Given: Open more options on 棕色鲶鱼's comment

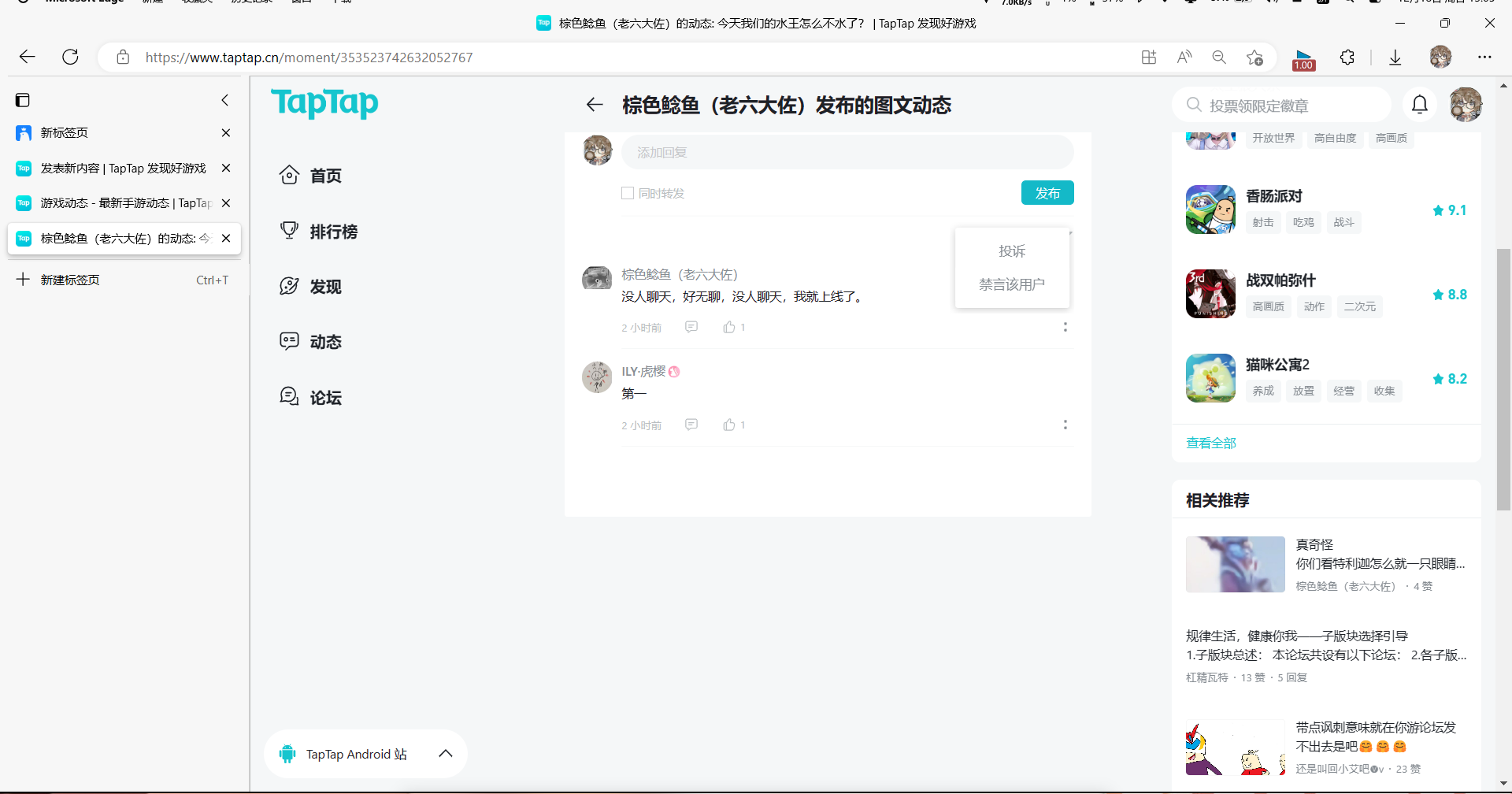Looking at the screenshot, I should [x=1065, y=327].
